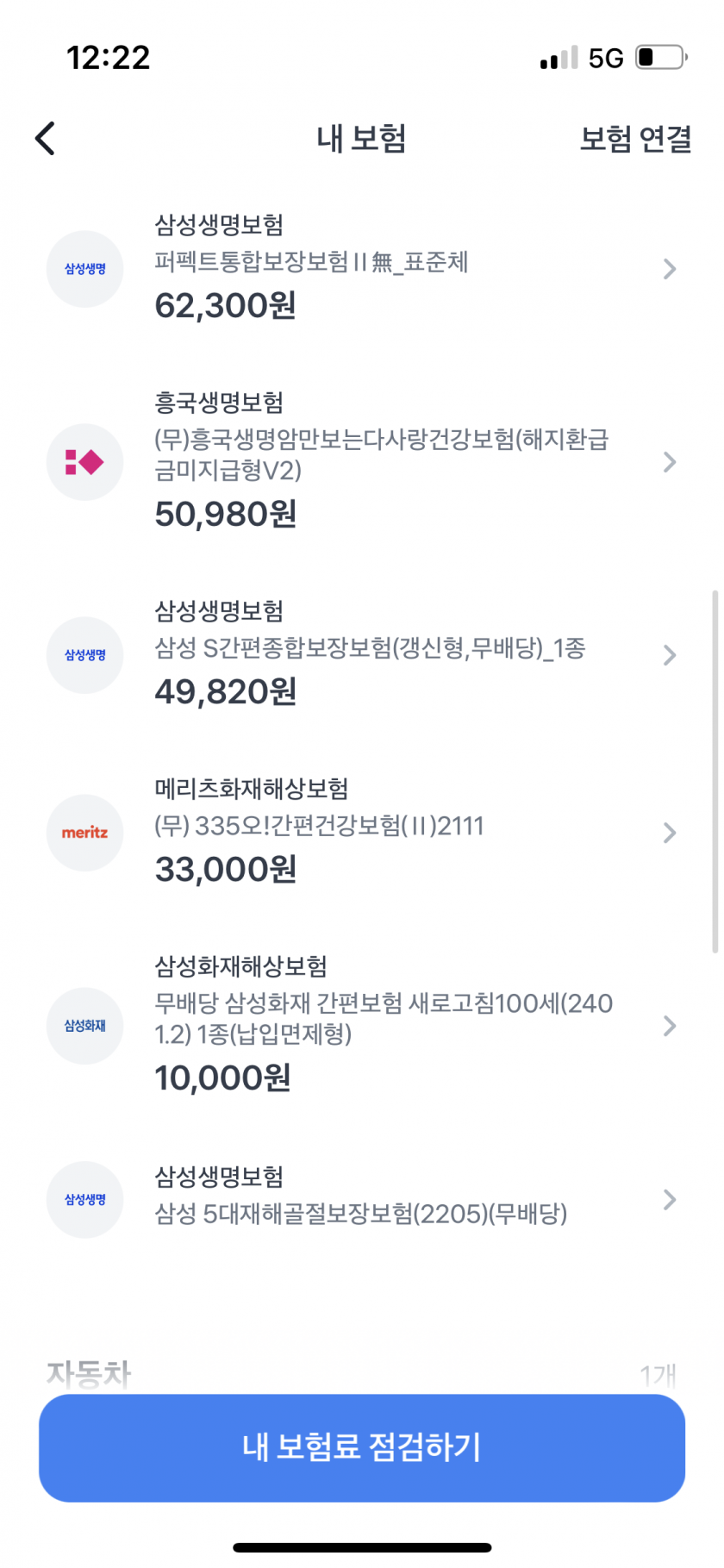
Task: Expand the 퍼펙트통합보장보험 chevron
Action: point(670,269)
